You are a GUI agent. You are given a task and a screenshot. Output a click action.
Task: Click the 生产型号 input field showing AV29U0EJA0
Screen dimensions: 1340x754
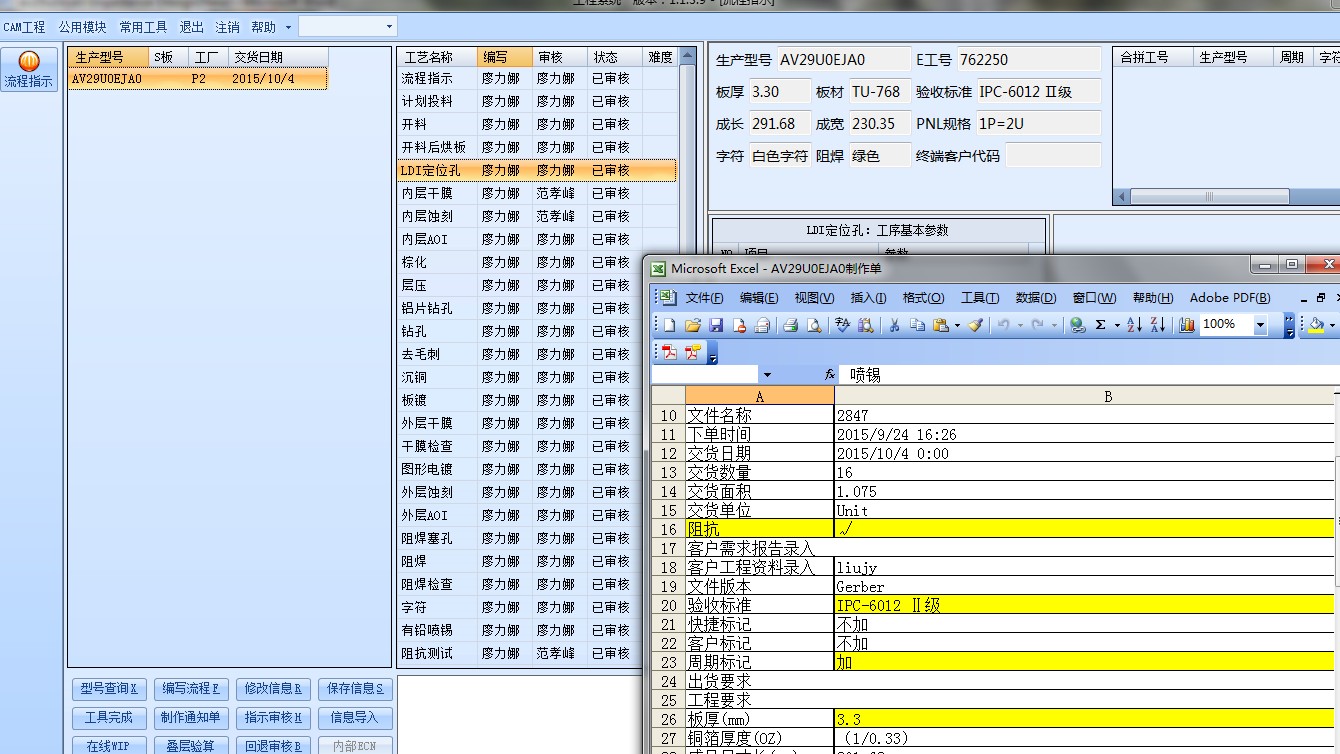[844, 60]
